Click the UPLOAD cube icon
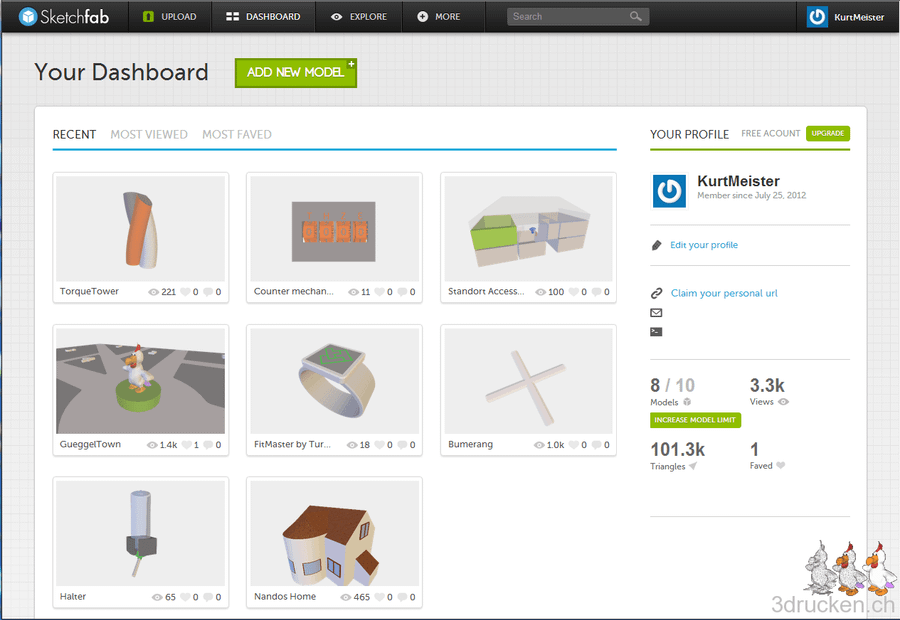 [x=149, y=16]
